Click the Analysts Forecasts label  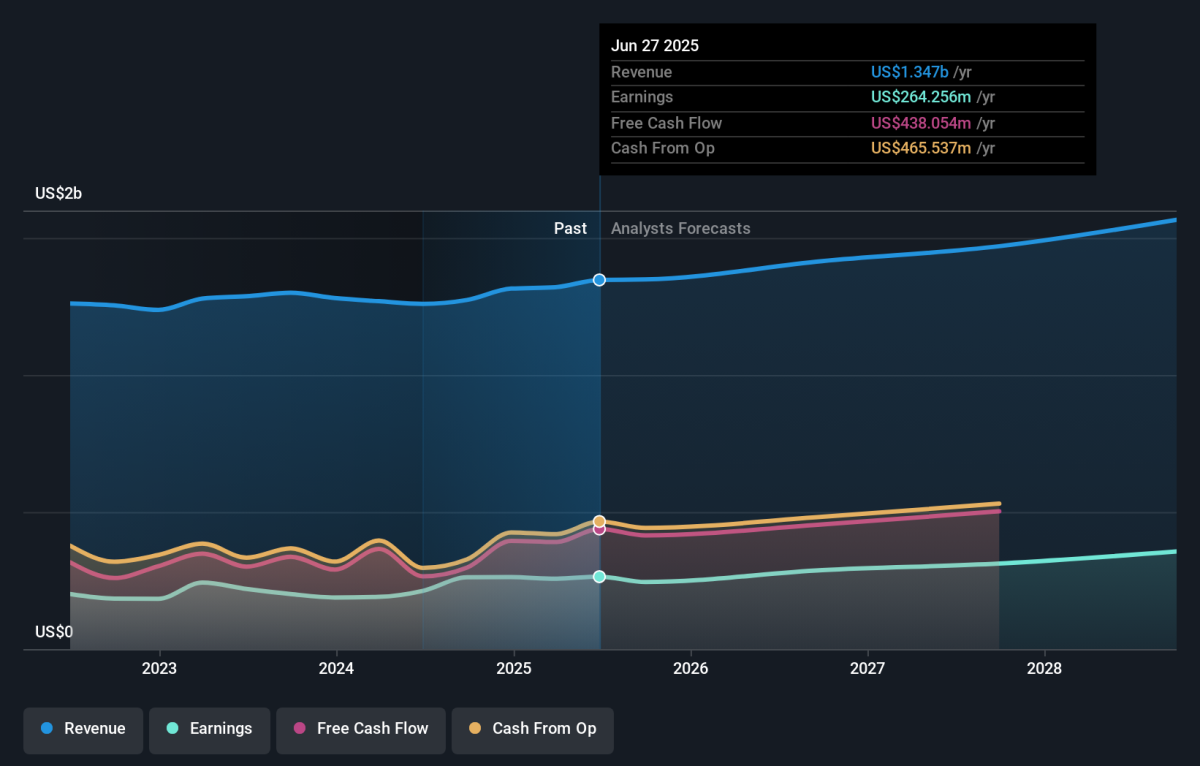pos(680,228)
